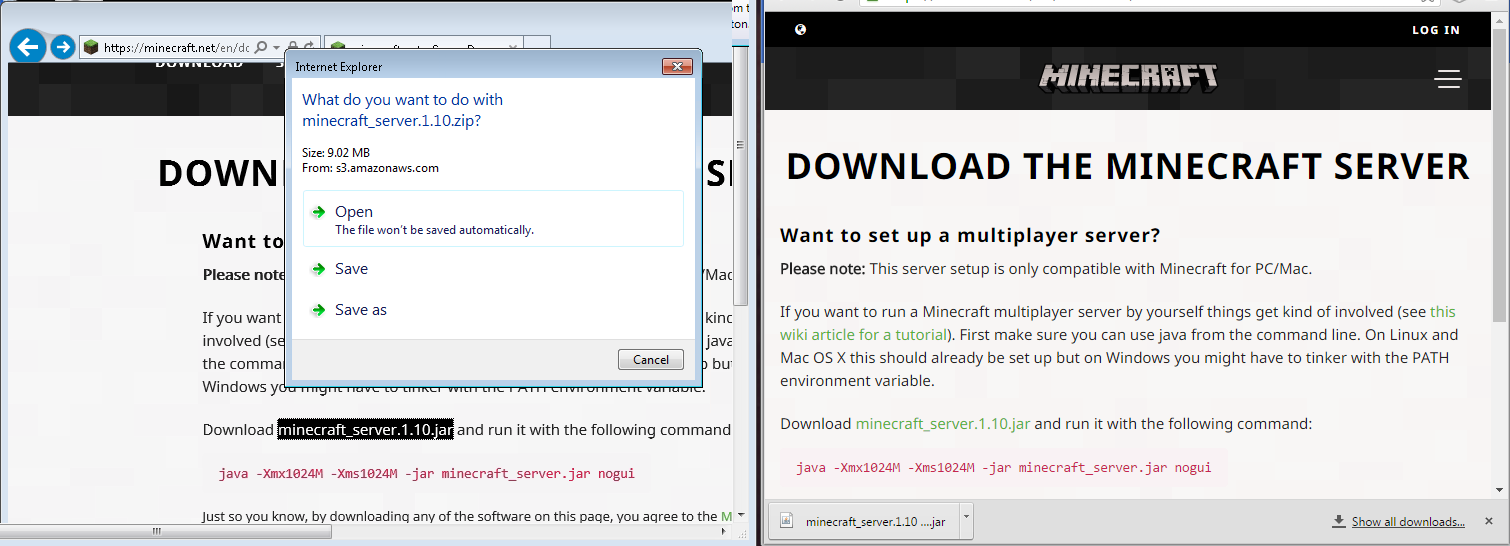Go back in Internet Explorer
Viewport: 1510px width, 546px height.
point(28,47)
